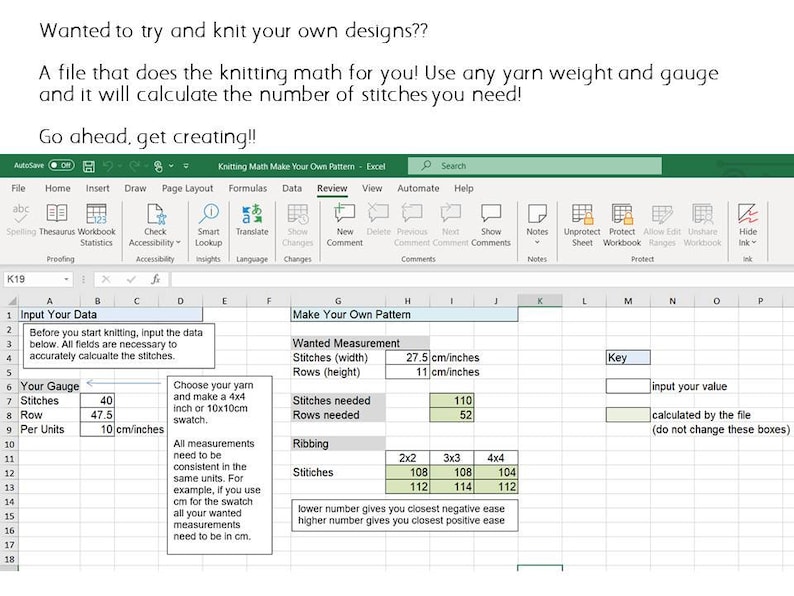Image resolution: width=794 pixels, height=596 pixels.
Task: Select the Stitches width cell 27.5
Action: pyautogui.click(x=408, y=357)
